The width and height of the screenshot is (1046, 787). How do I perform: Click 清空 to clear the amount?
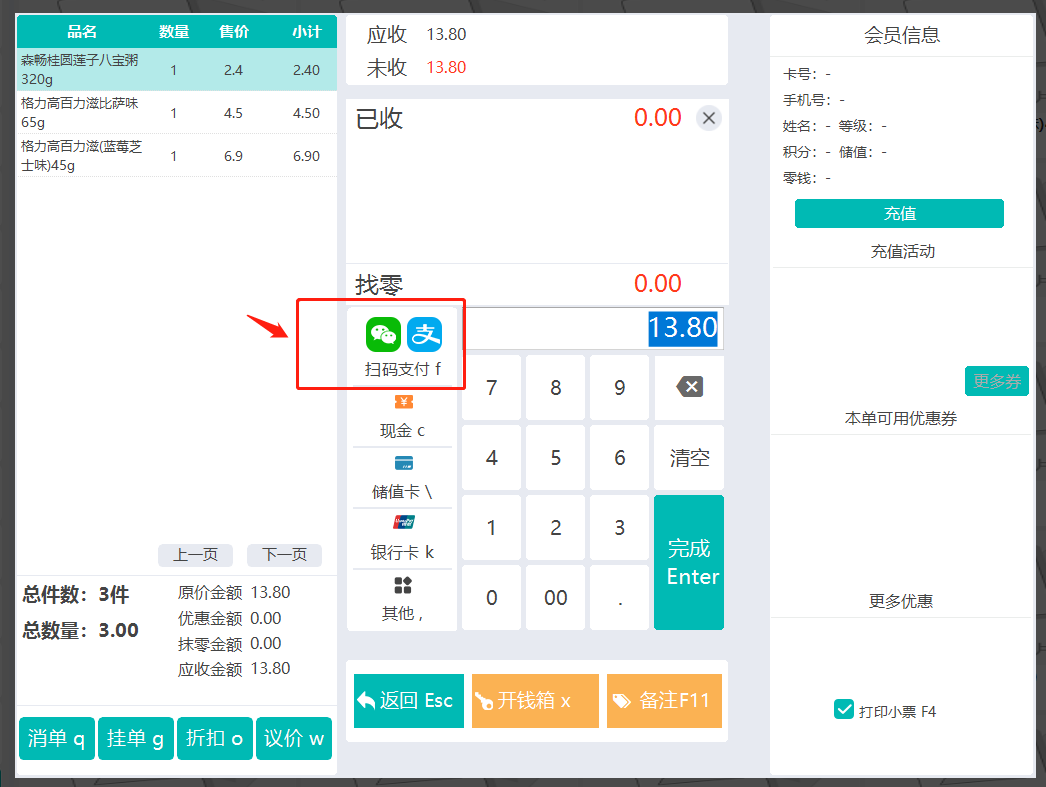point(689,458)
